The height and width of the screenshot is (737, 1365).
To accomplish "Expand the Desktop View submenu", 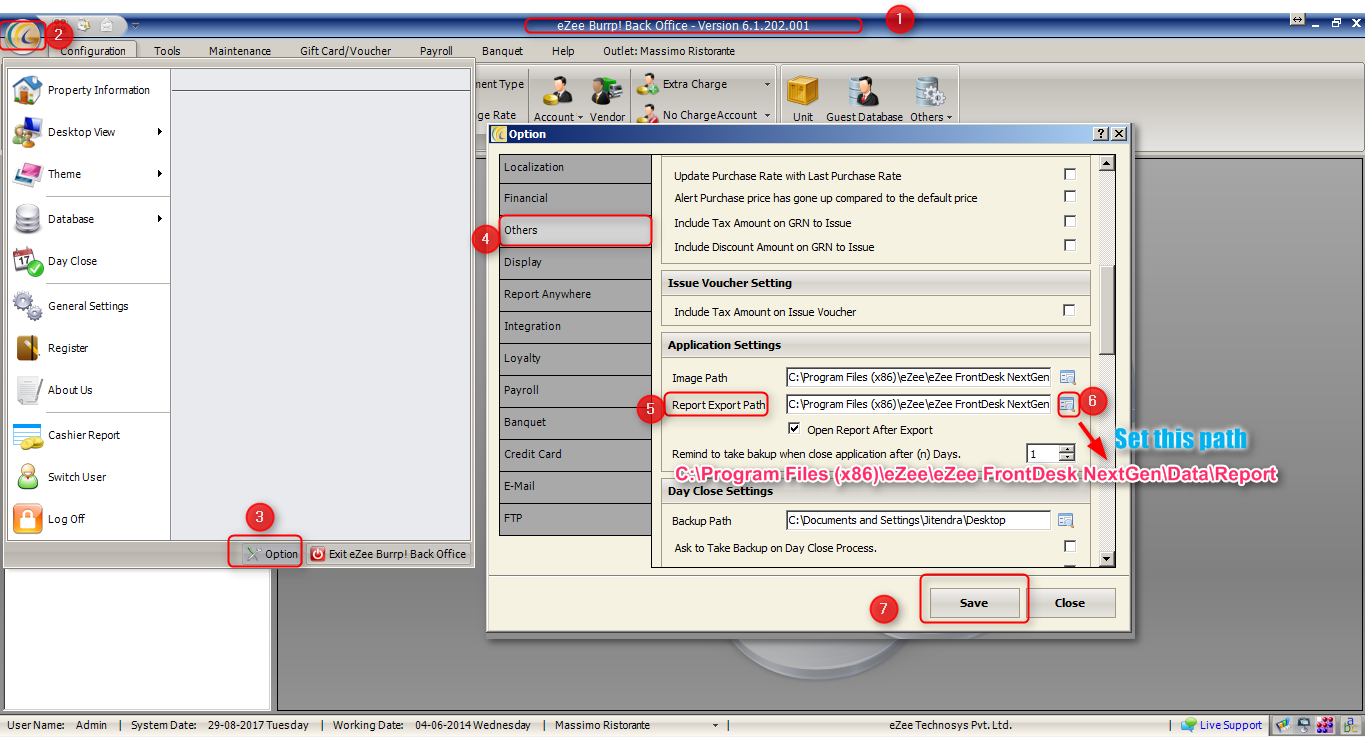I will tap(160, 132).
